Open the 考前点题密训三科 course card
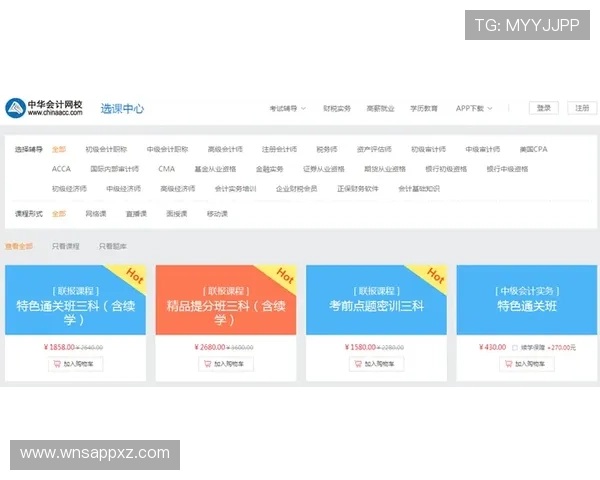This screenshot has height=480, width=600. pyautogui.click(x=376, y=300)
